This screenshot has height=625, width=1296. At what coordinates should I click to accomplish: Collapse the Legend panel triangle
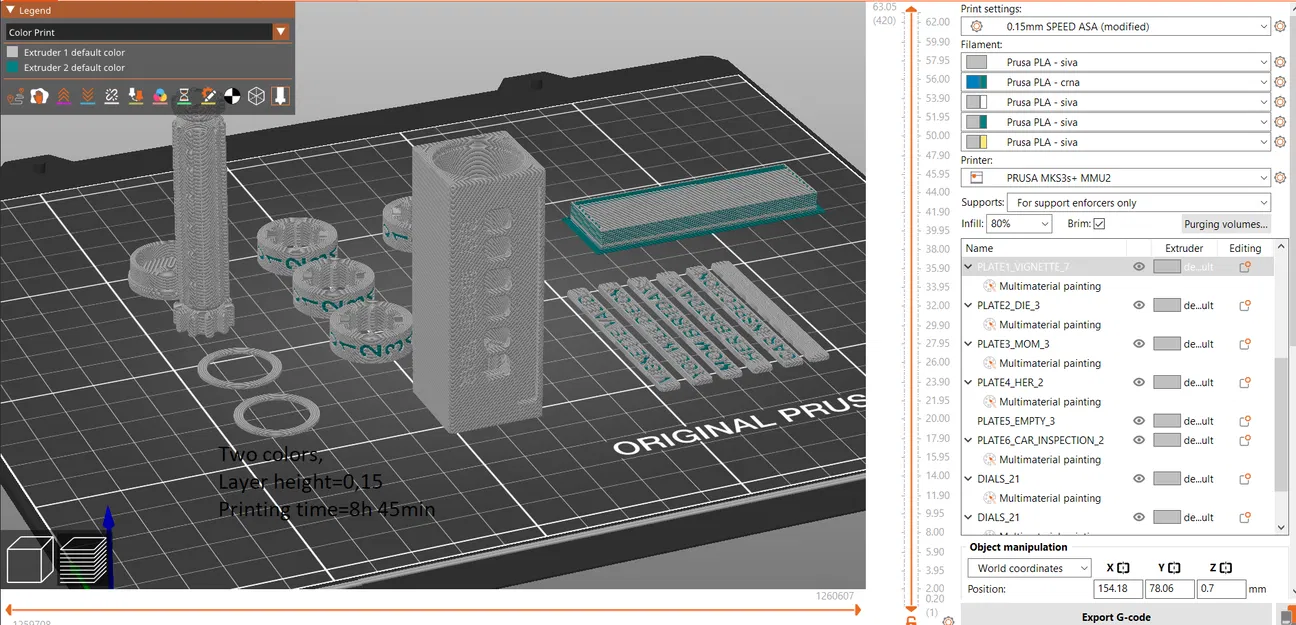pos(10,10)
